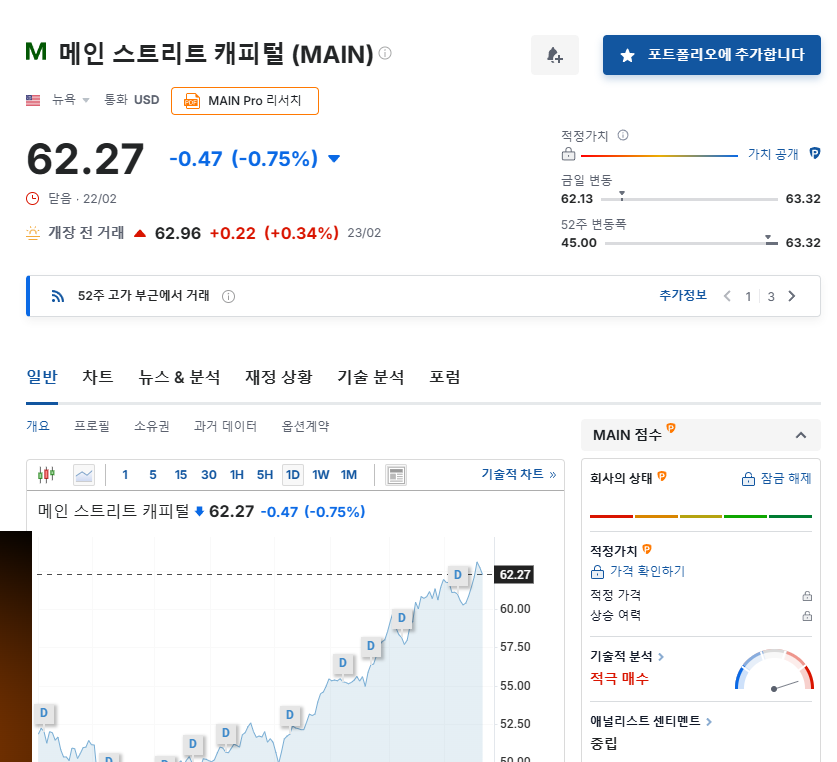Click the lock icon beside 적정 가격
Viewport: 837px width, 762px height.
tap(807, 595)
